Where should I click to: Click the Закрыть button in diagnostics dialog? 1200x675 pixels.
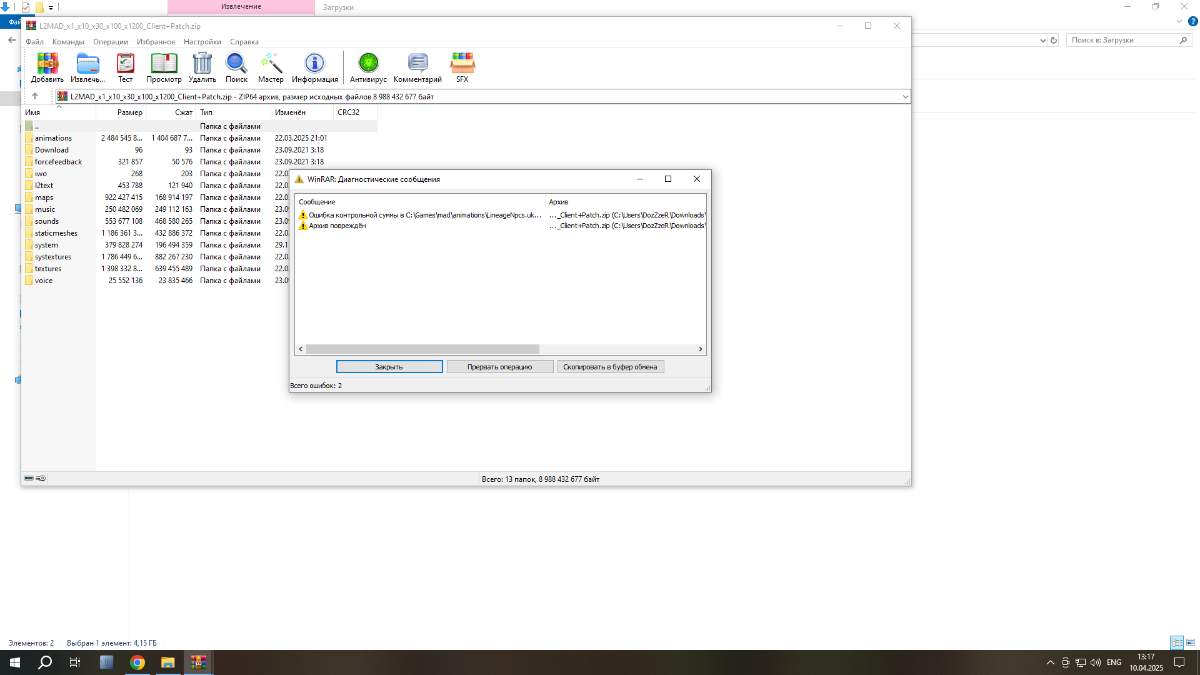point(389,367)
